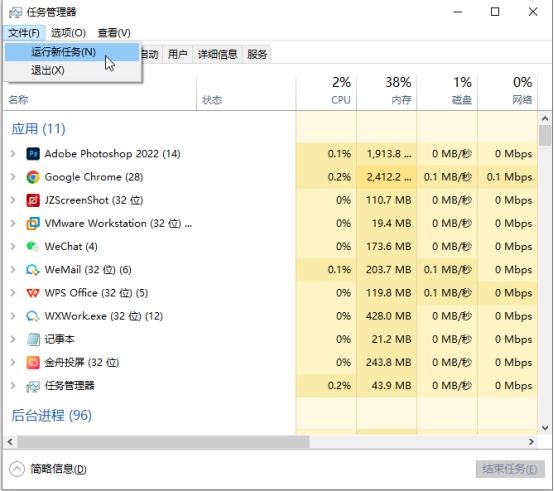The height and width of the screenshot is (491, 554).
Task: Click the JZScreenShot red icon
Action: (33, 200)
